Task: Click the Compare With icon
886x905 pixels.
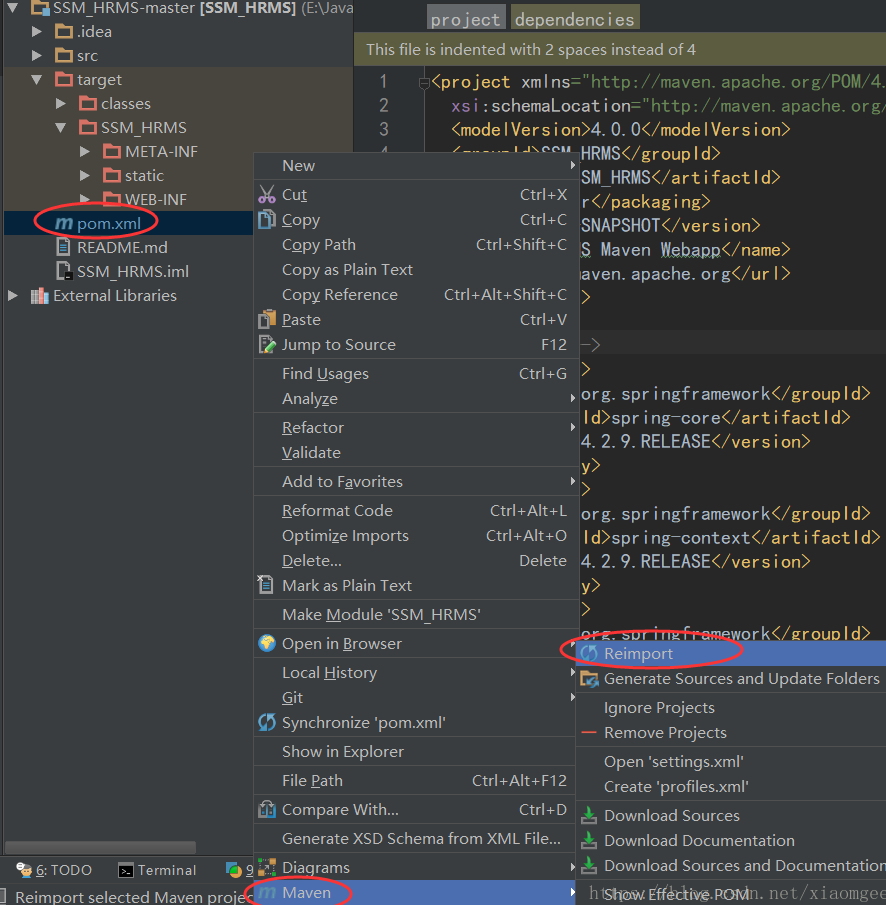Action: point(267,809)
